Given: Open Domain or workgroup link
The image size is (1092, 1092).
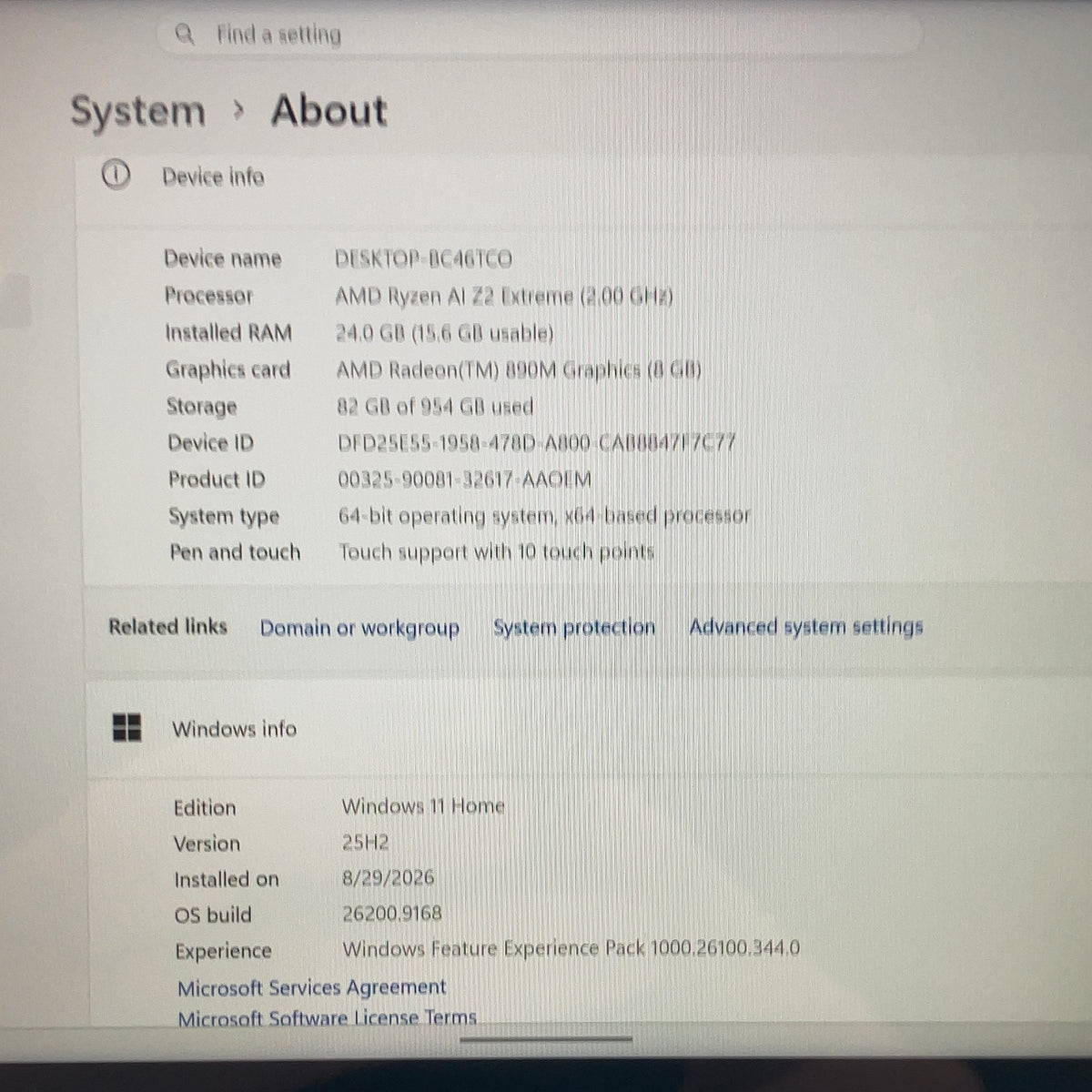Looking at the screenshot, I should pyautogui.click(x=359, y=628).
